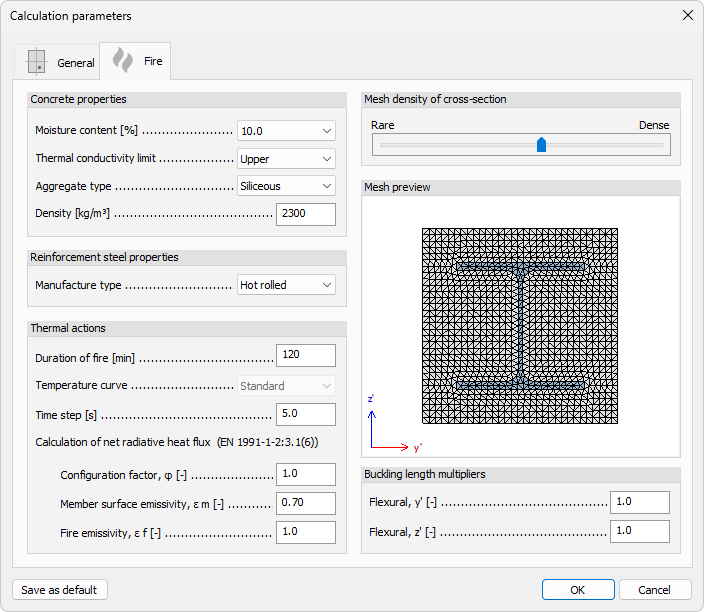Click the Save as default button
The width and height of the screenshot is (704, 612).
click(60, 590)
